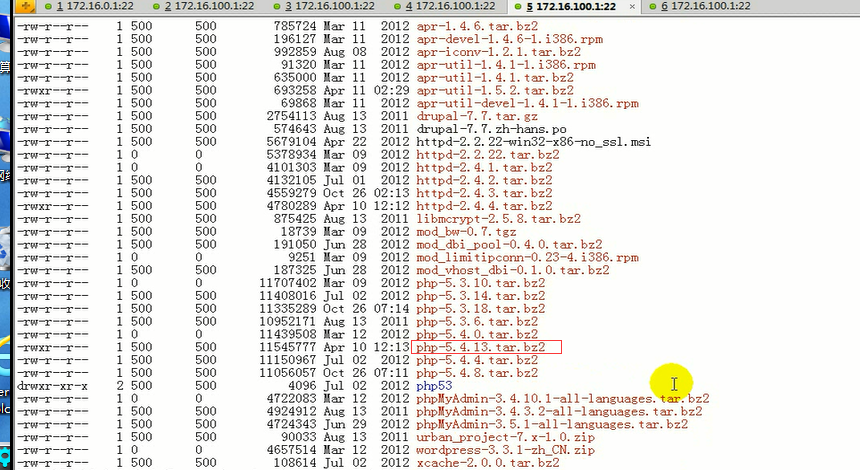Click the green status dot on tab 5
This screenshot has width=860, height=470.
518,7
